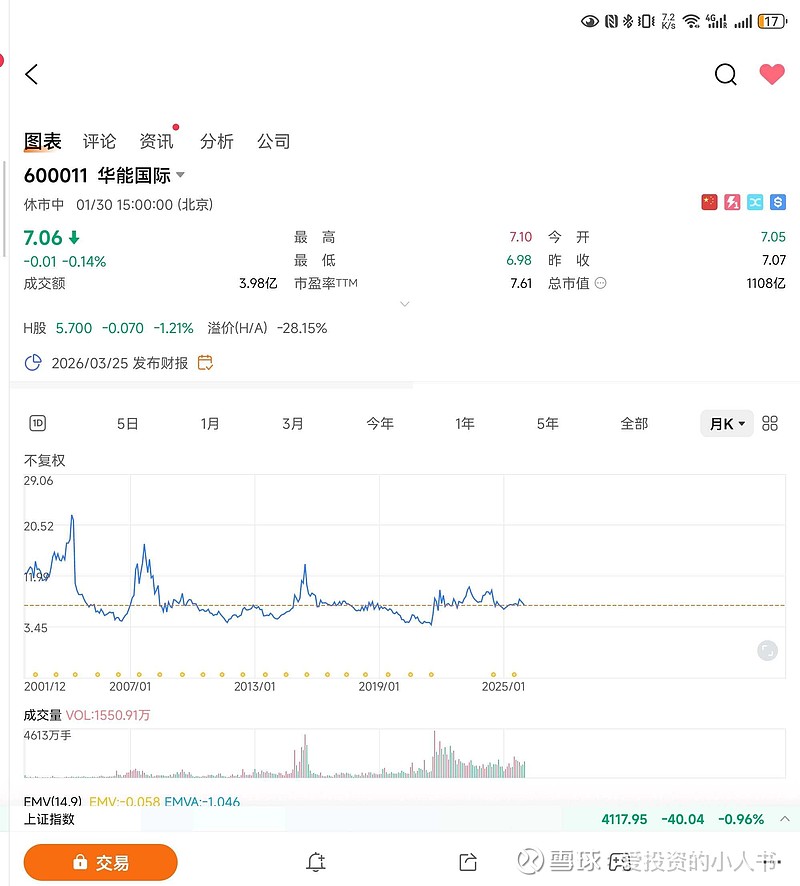800x886 pixels.
Task: Tap the 总市值 1108亿 value
Action: click(766, 283)
